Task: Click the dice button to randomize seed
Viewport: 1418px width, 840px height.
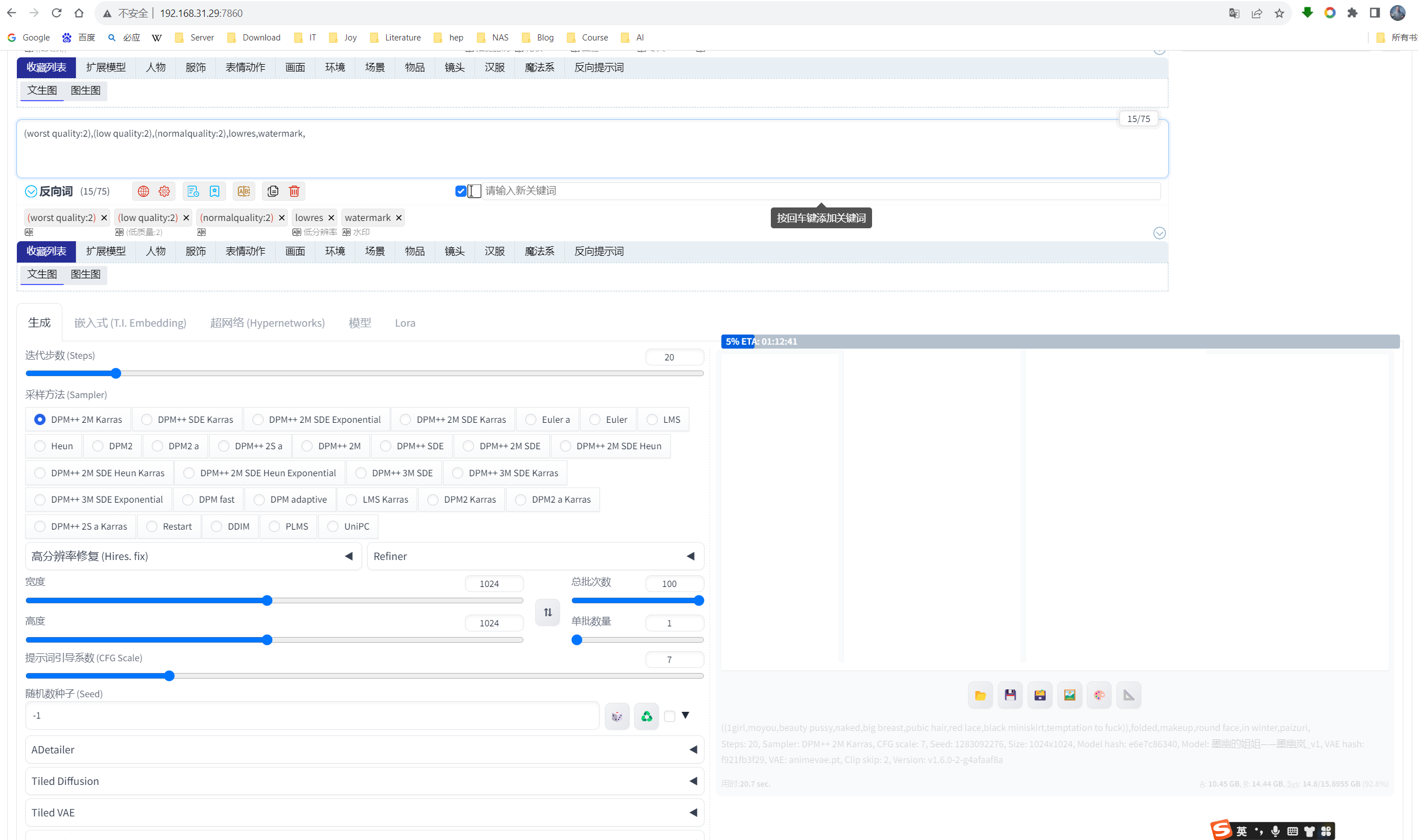Action: click(617, 716)
